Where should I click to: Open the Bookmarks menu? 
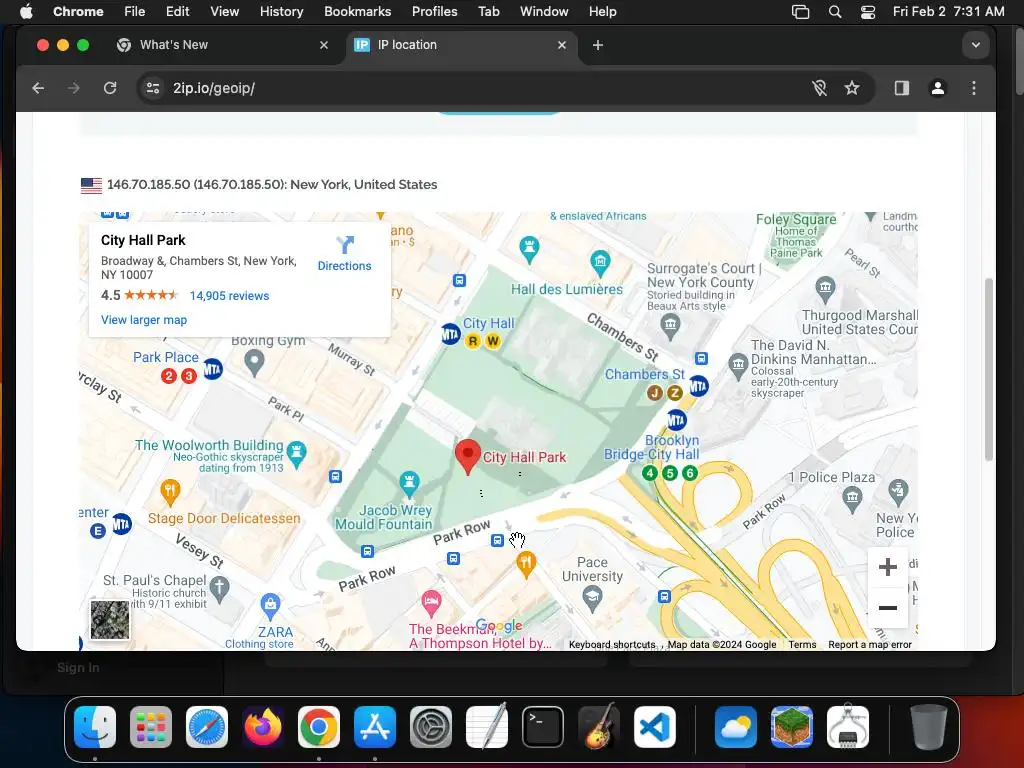(x=357, y=12)
